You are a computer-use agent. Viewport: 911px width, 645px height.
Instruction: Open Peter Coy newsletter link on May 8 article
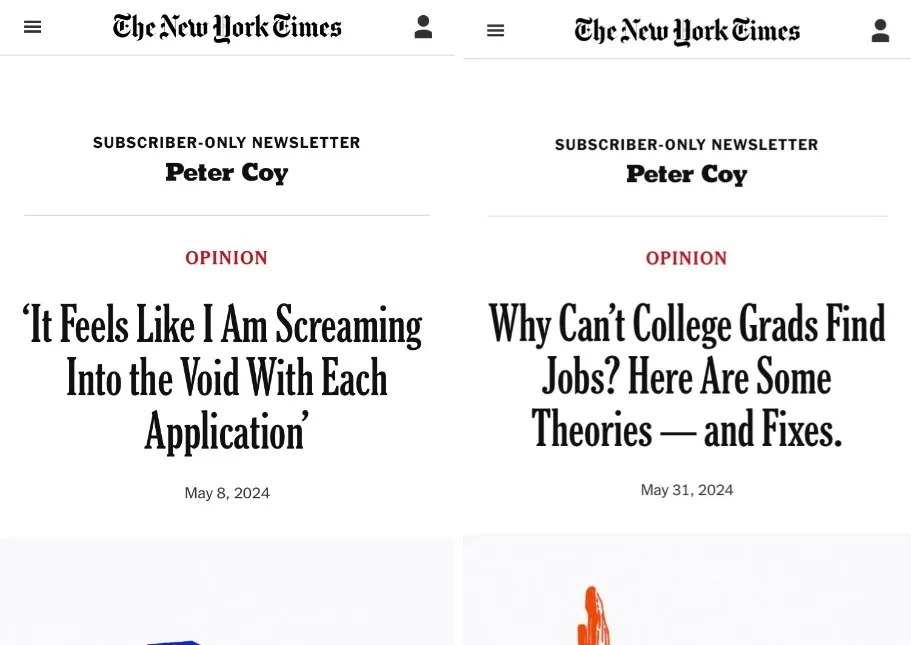(227, 173)
